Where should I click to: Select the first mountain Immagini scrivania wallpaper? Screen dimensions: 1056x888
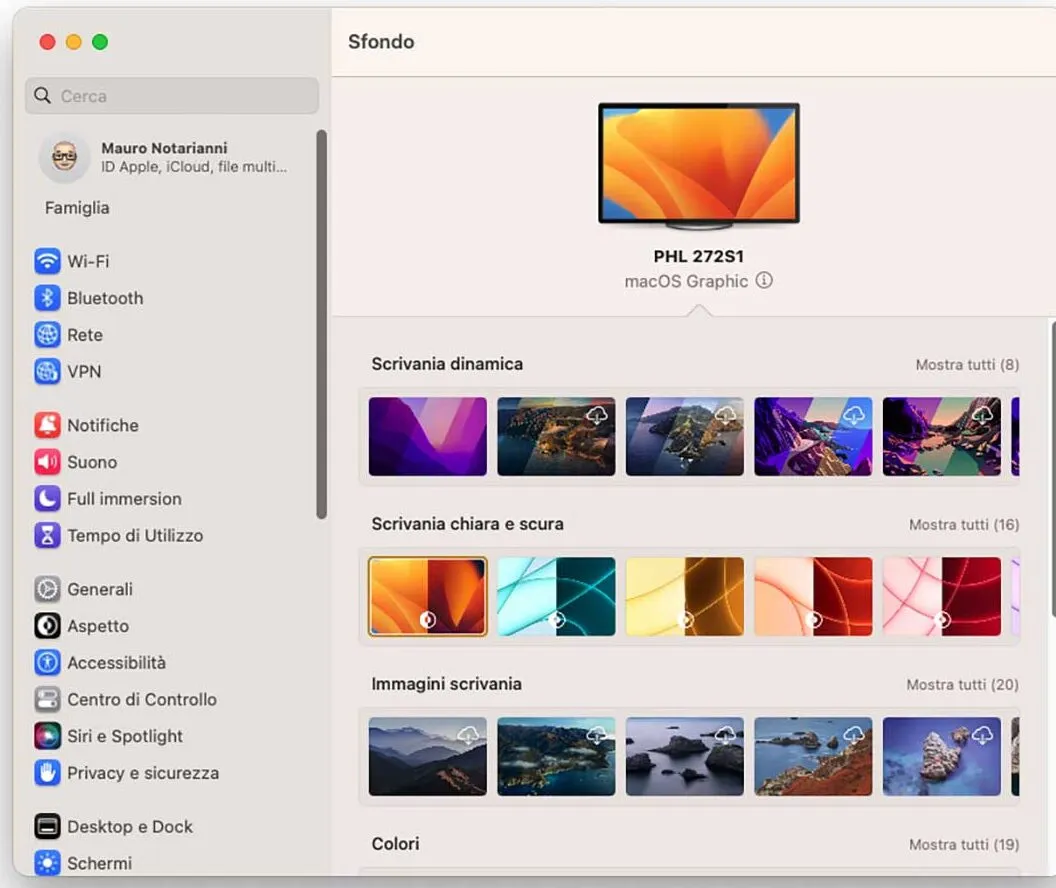(x=427, y=756)
